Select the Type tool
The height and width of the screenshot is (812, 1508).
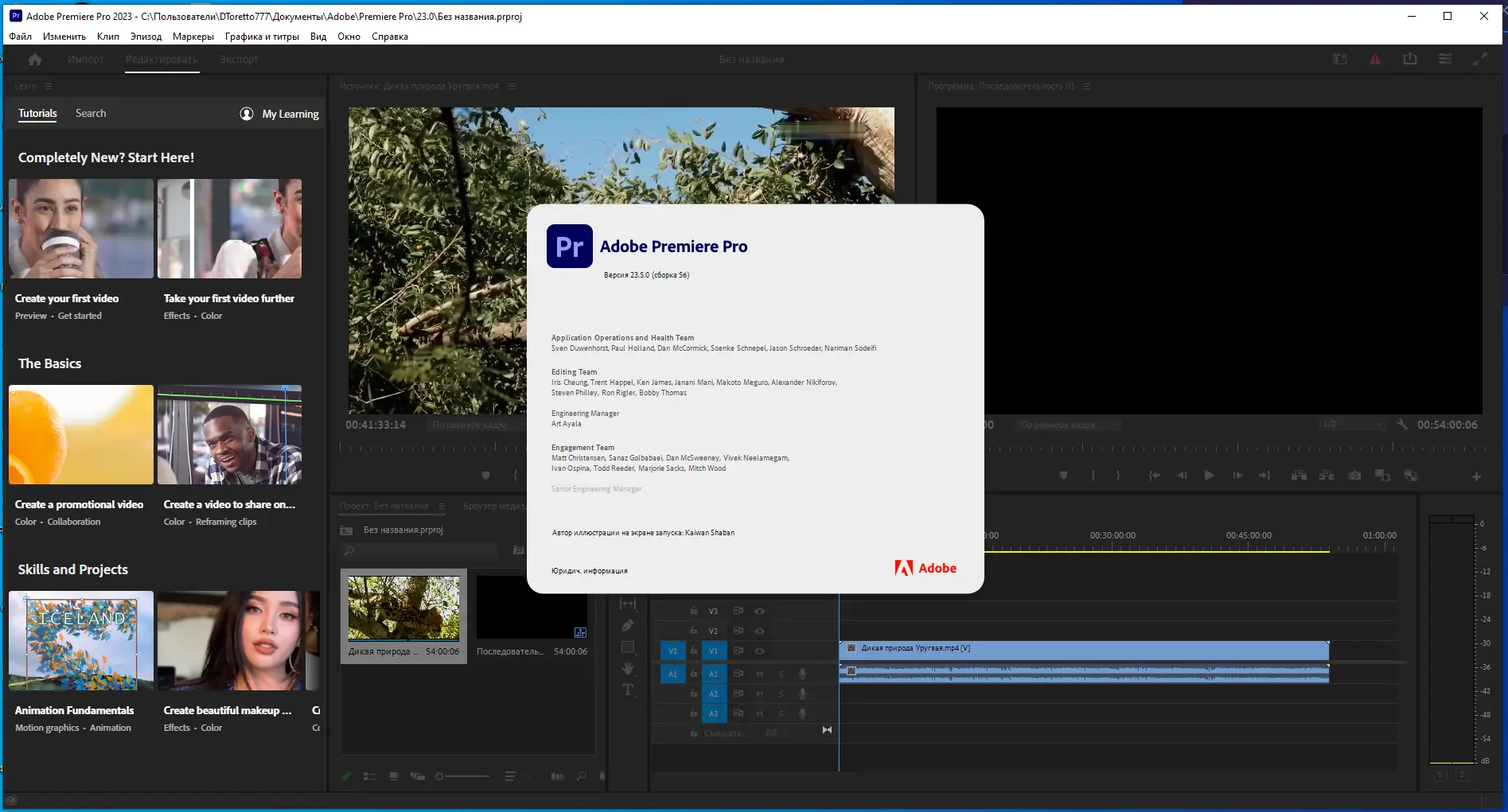[628, 690]
